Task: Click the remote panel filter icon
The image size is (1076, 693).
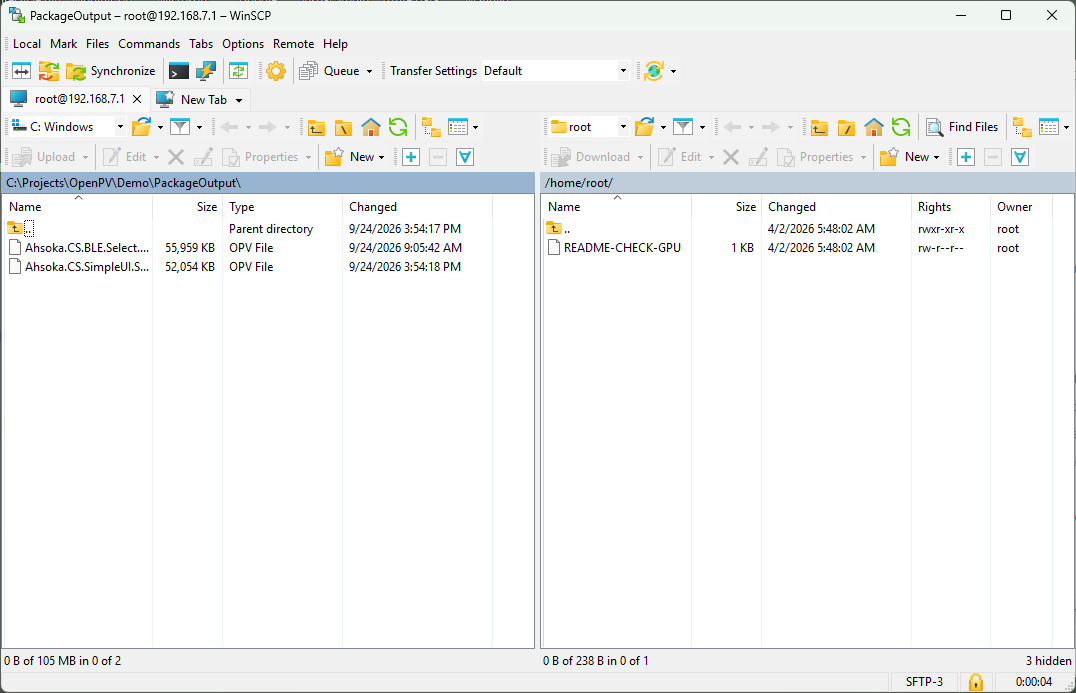Action: pyautogui.click(x=683, y=127)
